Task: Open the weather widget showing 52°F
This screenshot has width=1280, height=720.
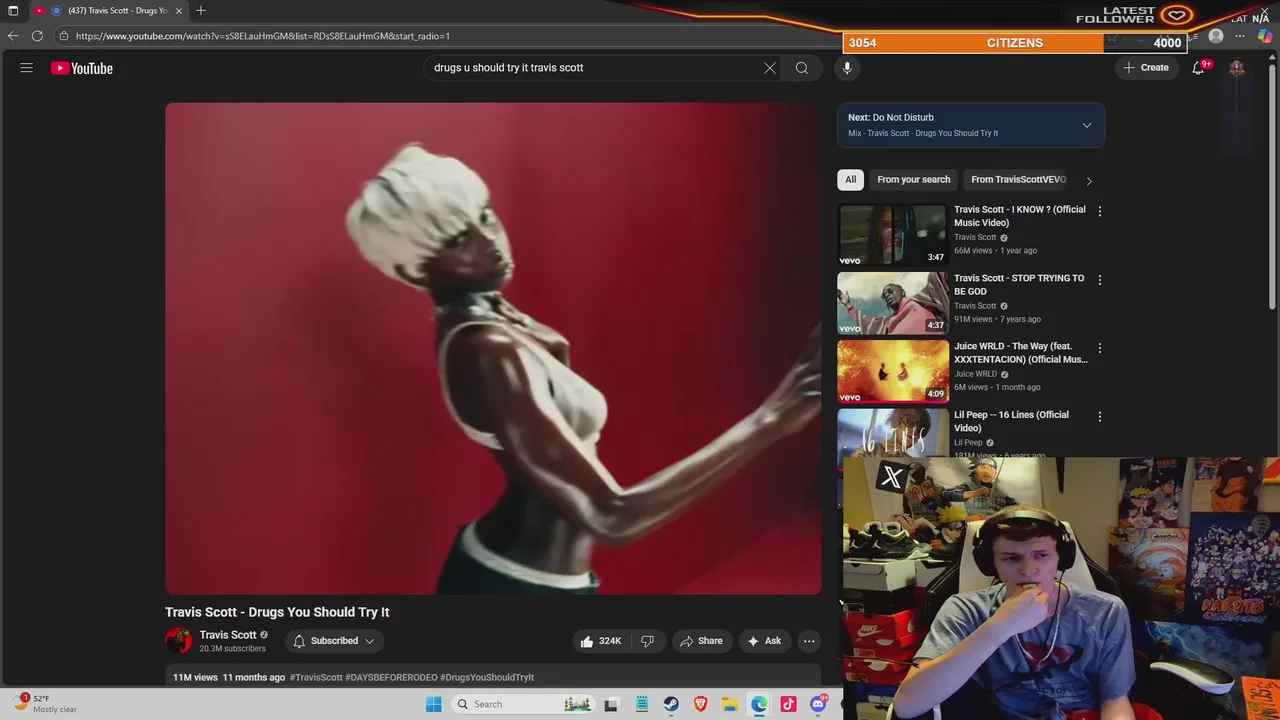Action: click(x=45, y=704)
